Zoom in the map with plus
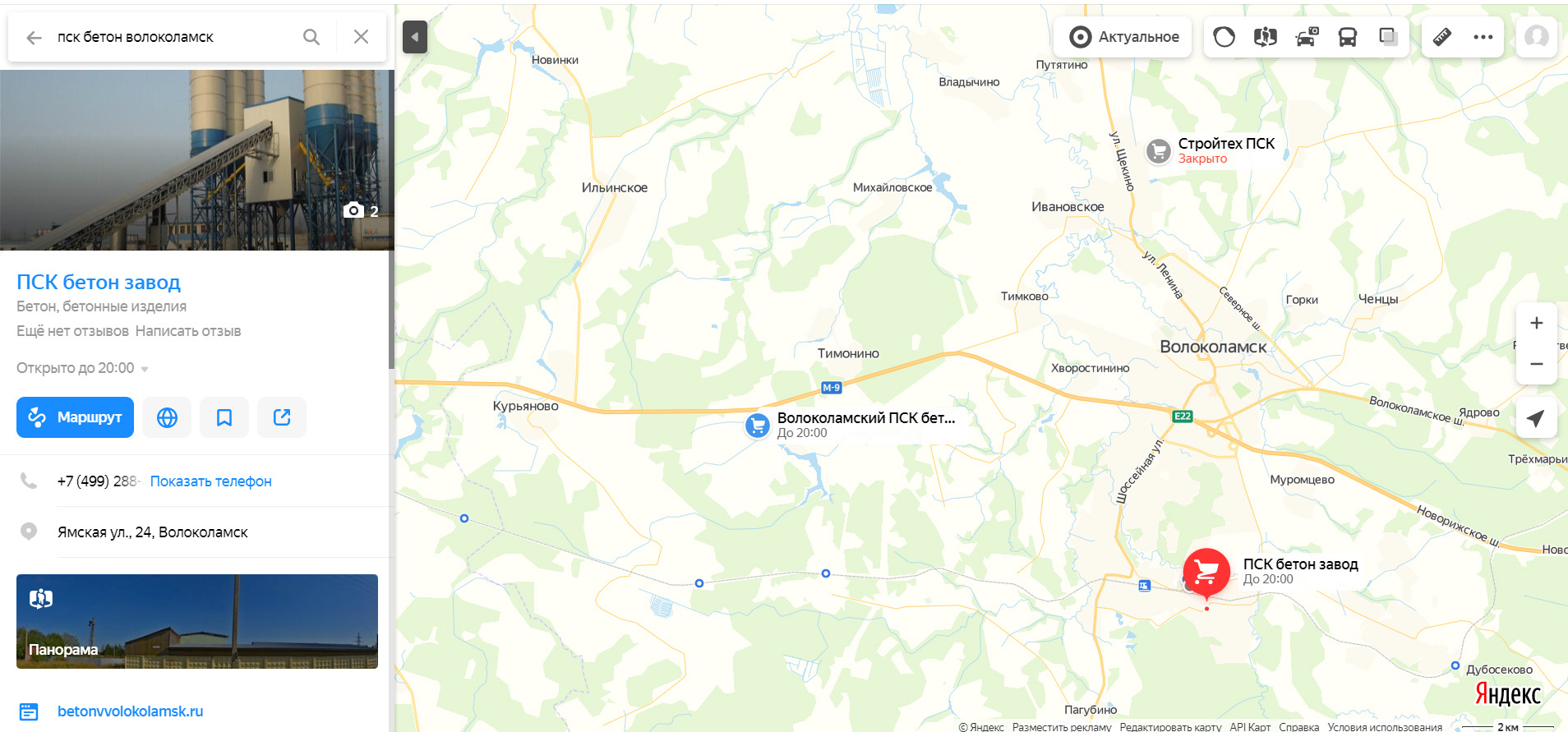The width and height of the screenshot is (1568, 732). (1537, 323)
